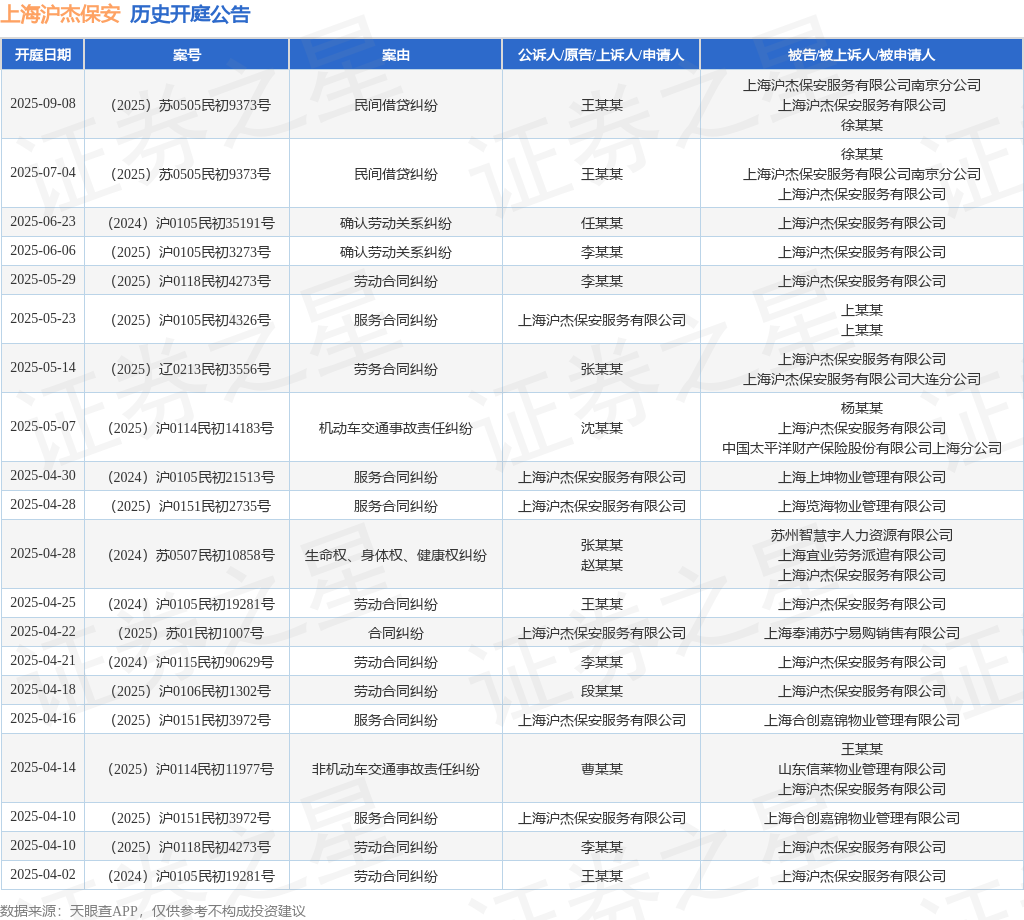
Task: Select case number (2025)沪0105民初3273号
Action: pos(190,252)
